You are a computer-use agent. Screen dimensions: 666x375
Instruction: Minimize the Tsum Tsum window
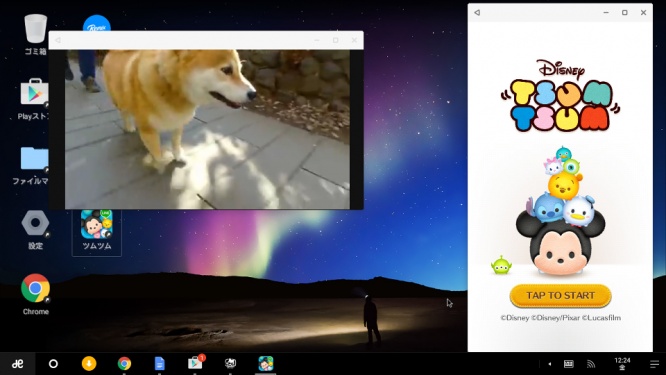(606, 13)
